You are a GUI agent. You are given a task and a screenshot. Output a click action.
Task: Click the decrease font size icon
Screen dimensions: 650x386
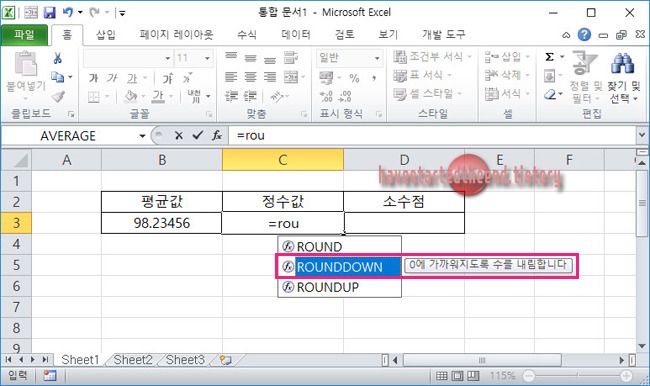pos(187,78)
